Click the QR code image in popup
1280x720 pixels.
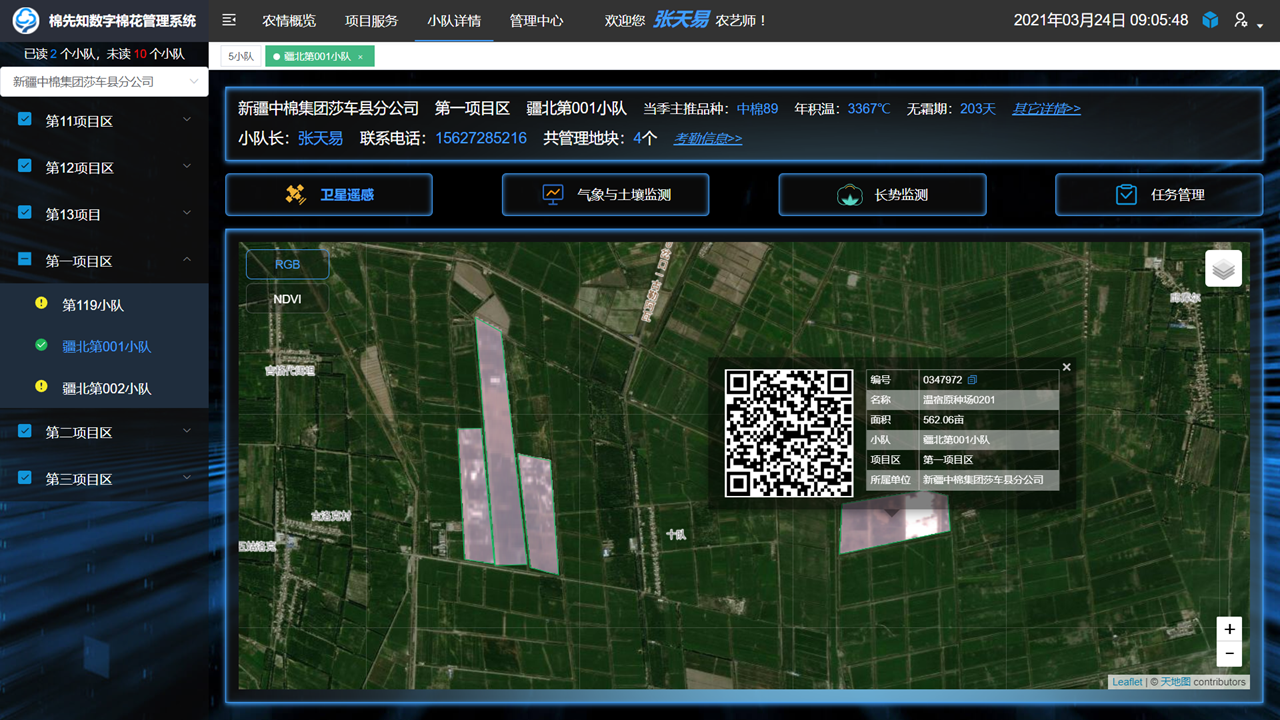[789, 433]
